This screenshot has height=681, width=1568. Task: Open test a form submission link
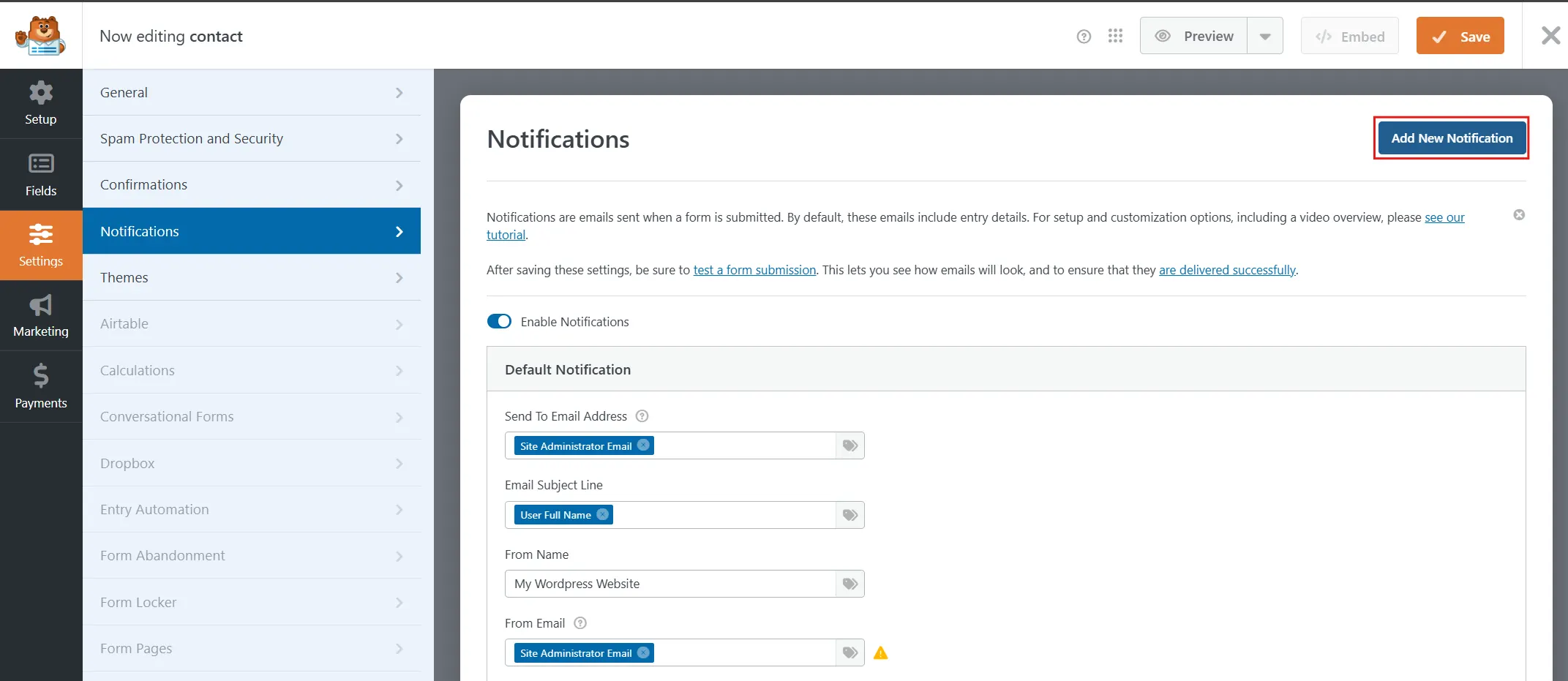point(754,270)
